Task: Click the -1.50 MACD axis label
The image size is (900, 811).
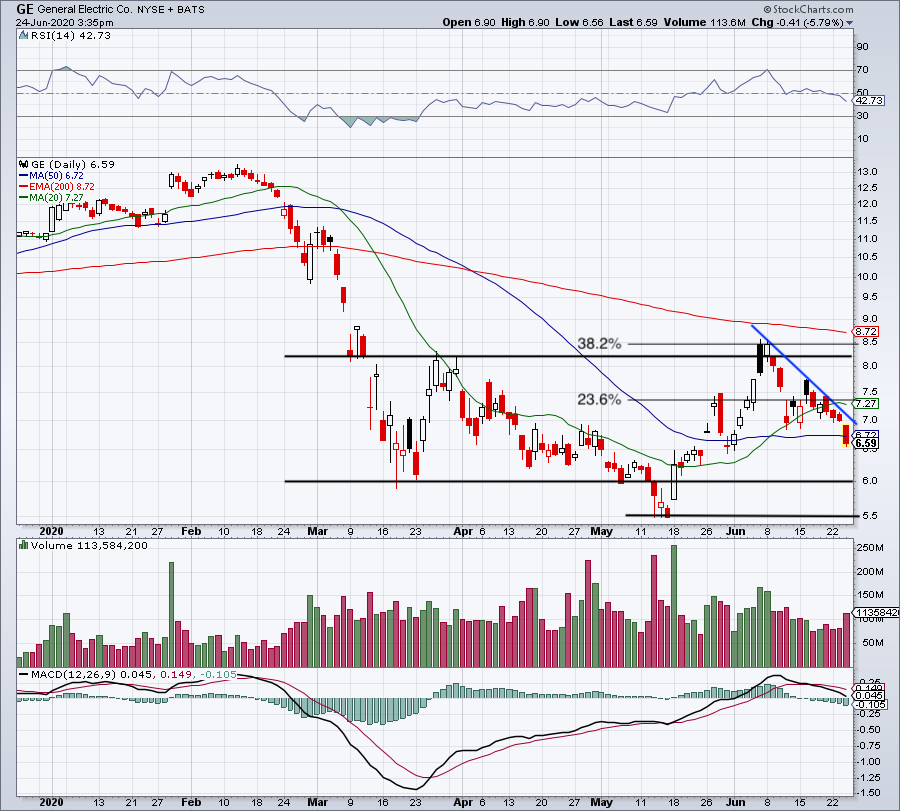Action: (x=869, y=793)
